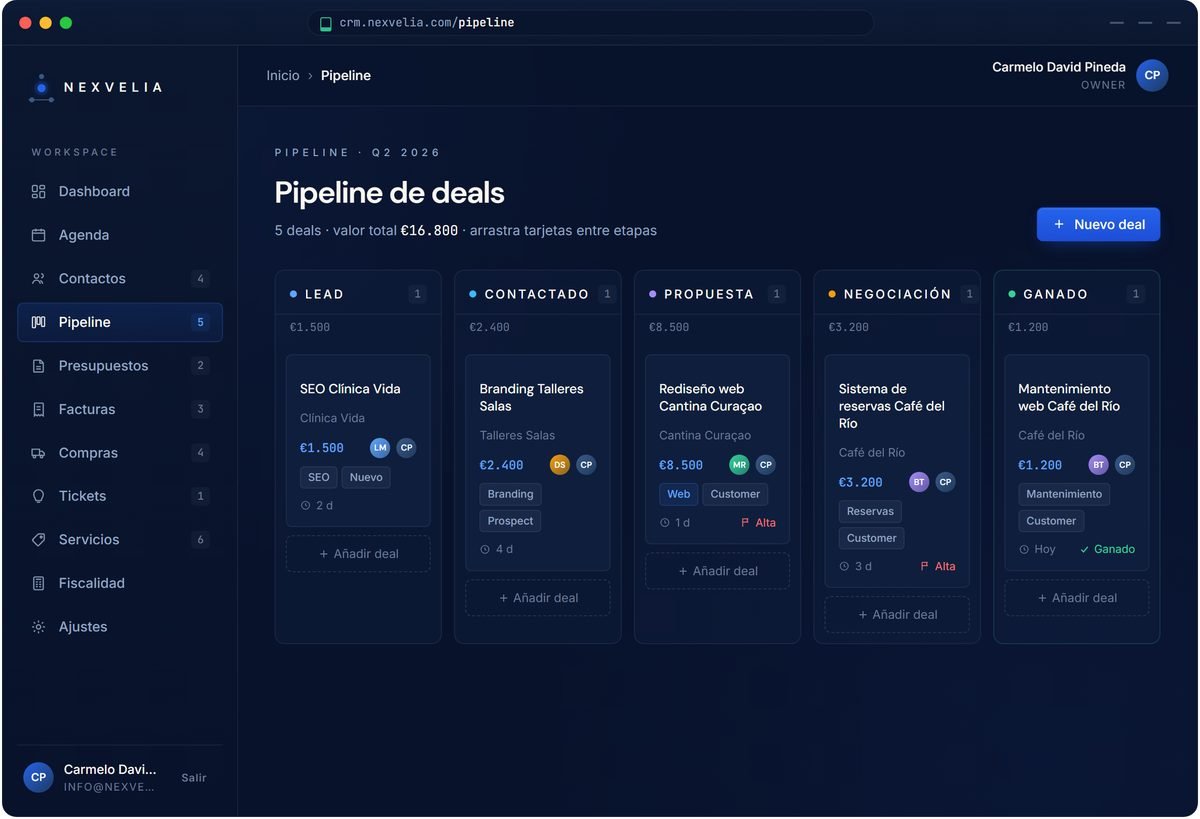Open the SEO Clínica Vida deal card
1200x819 pixels.
point(358,441)
